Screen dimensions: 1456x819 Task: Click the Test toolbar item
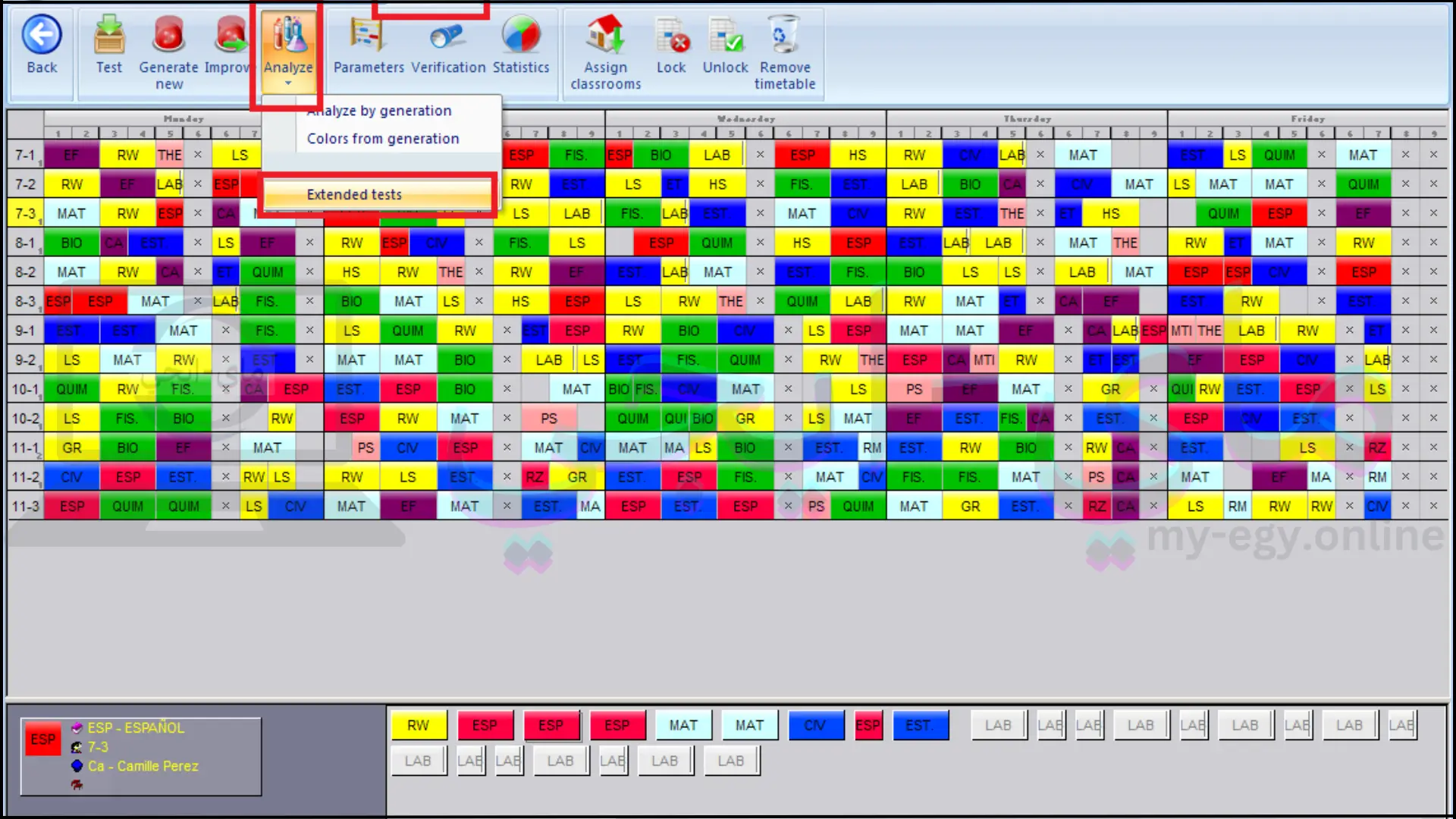pyautogui.click(x=108, y=45)
